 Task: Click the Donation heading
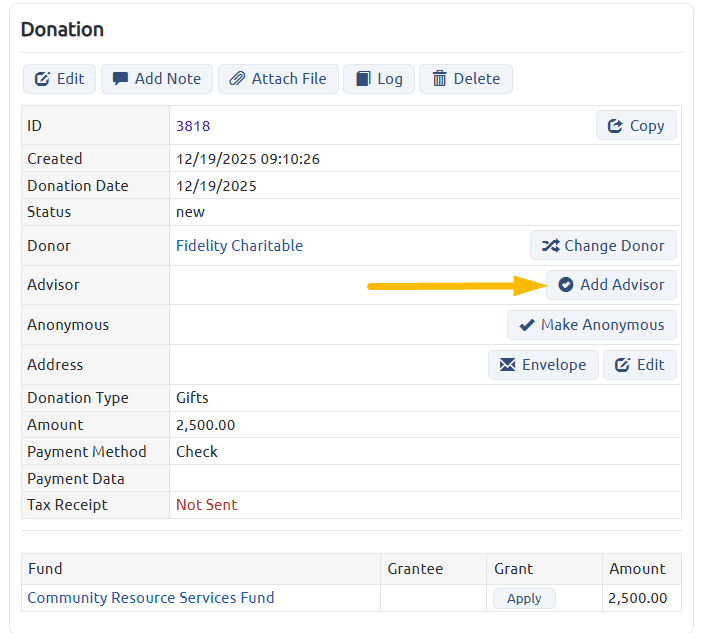tap(62, 30)
